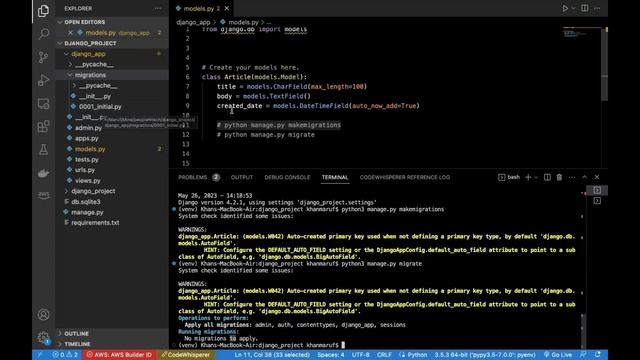Collapse the migrations folder
The height and width of the screenshot is (360, 640).
tap(90, 75)
